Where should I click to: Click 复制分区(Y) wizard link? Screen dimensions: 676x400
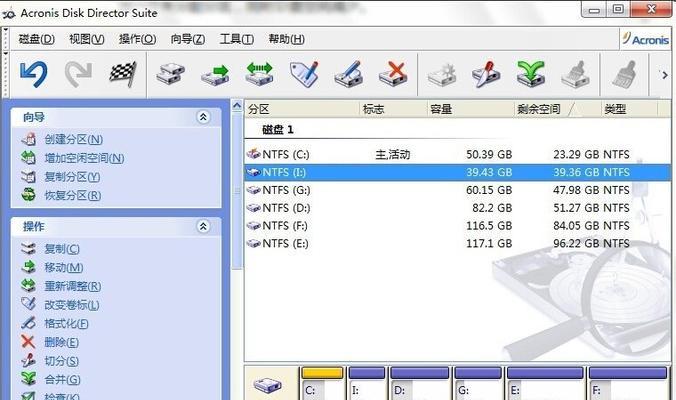click(x=72, y=177)
